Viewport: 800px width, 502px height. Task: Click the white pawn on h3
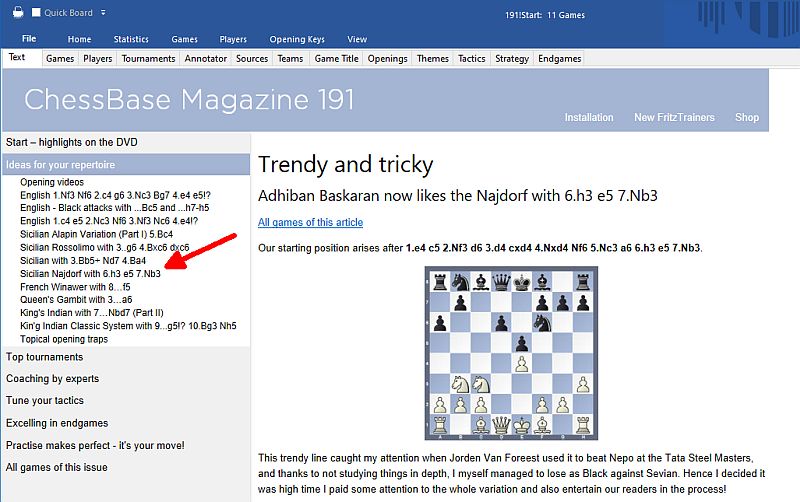click(x=583, y=384)
